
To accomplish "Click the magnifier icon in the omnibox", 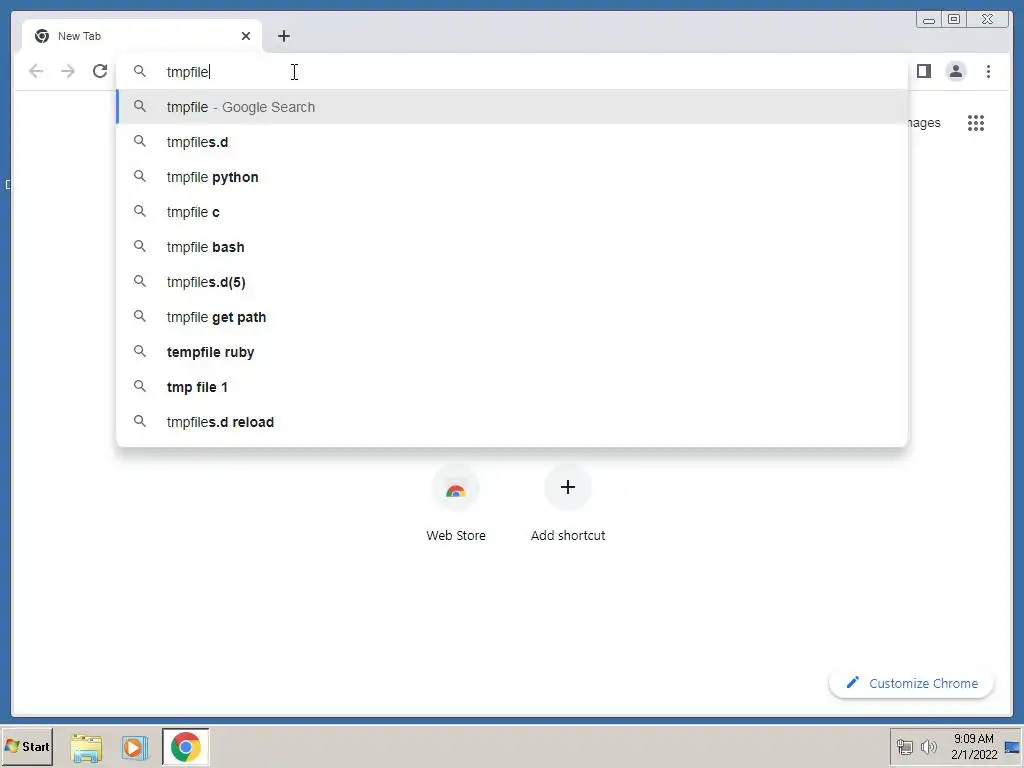I will [140, 71].
